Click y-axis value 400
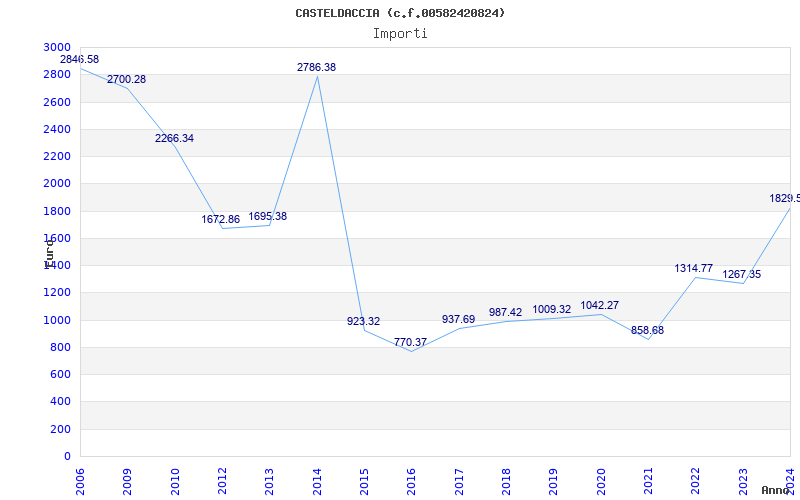 click(x=60, y=402)
